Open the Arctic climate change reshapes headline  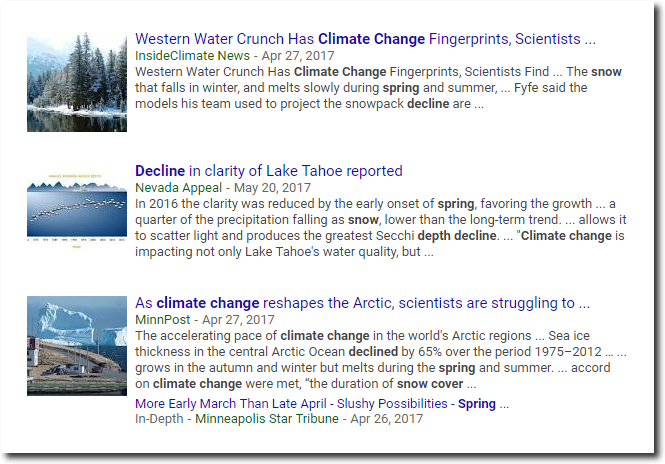(362, 303)
